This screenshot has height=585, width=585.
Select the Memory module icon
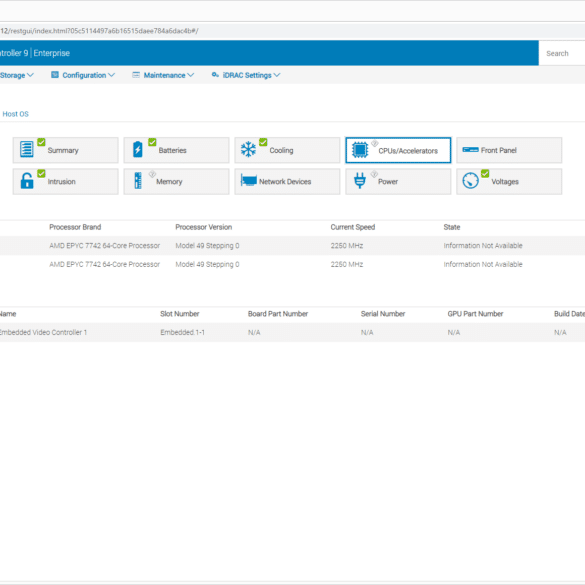coord(138,181)
